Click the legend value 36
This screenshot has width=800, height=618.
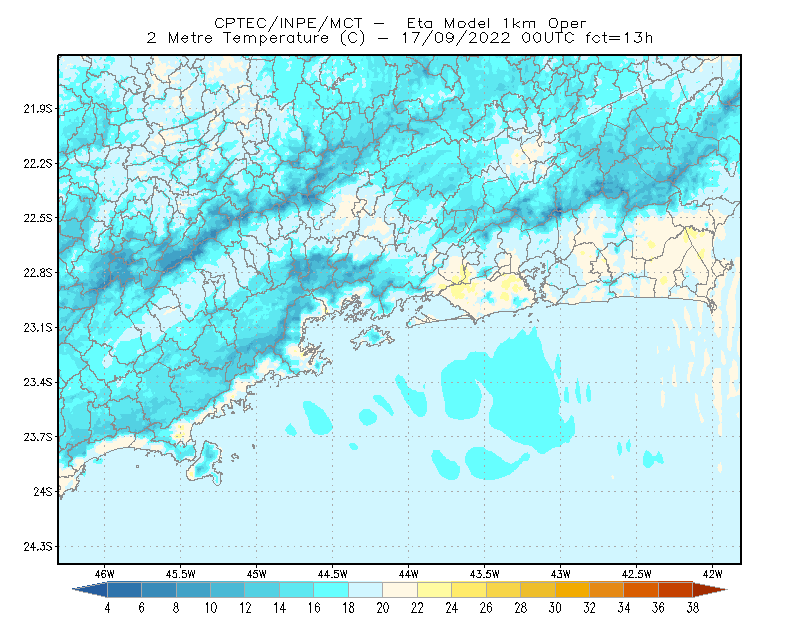pyautogui.click(x=659, y=608)
